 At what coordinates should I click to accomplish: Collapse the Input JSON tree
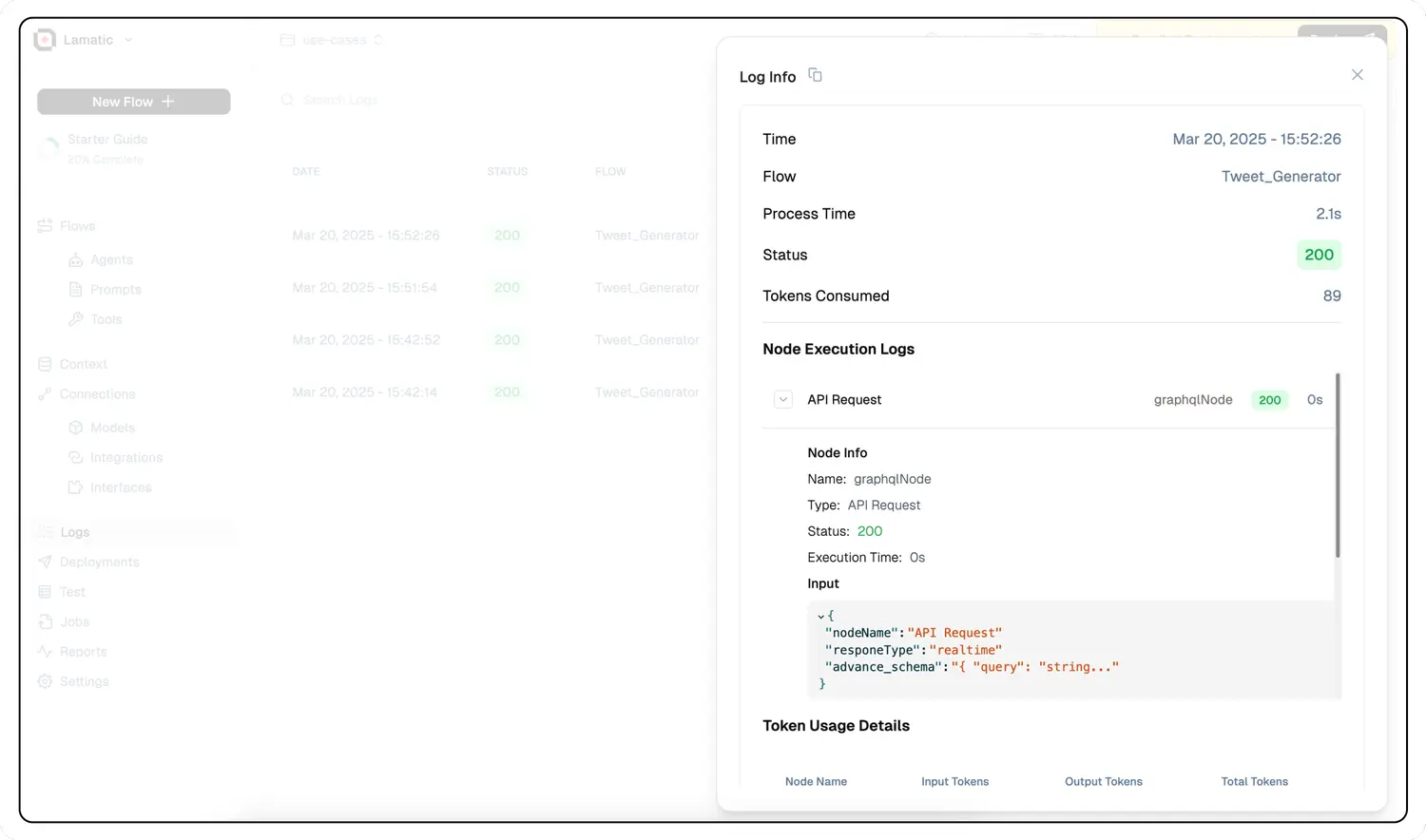coord(820,617)
